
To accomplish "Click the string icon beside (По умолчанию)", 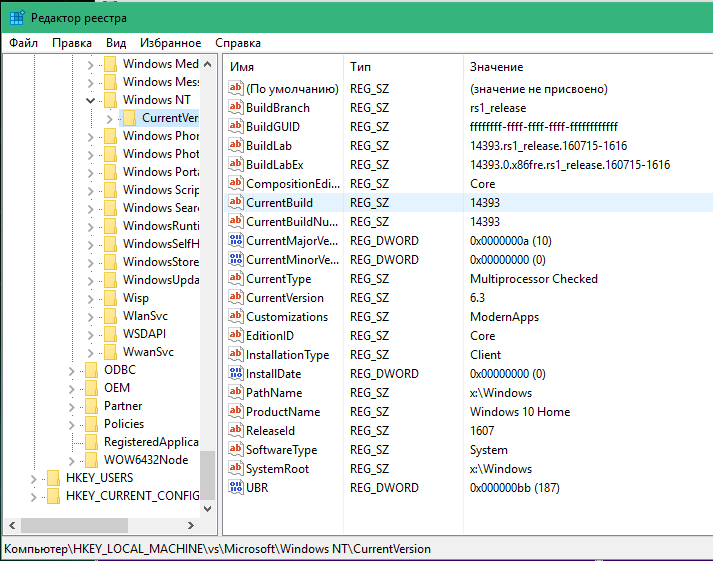I will point(236,88).
